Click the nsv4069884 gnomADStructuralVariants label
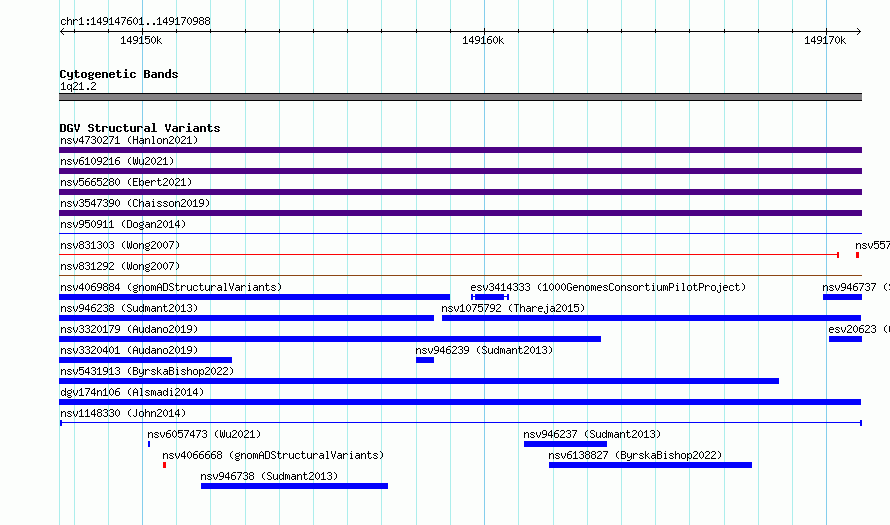Image resolution: width=890 pixels, height=525 pixels. point(171,287)
